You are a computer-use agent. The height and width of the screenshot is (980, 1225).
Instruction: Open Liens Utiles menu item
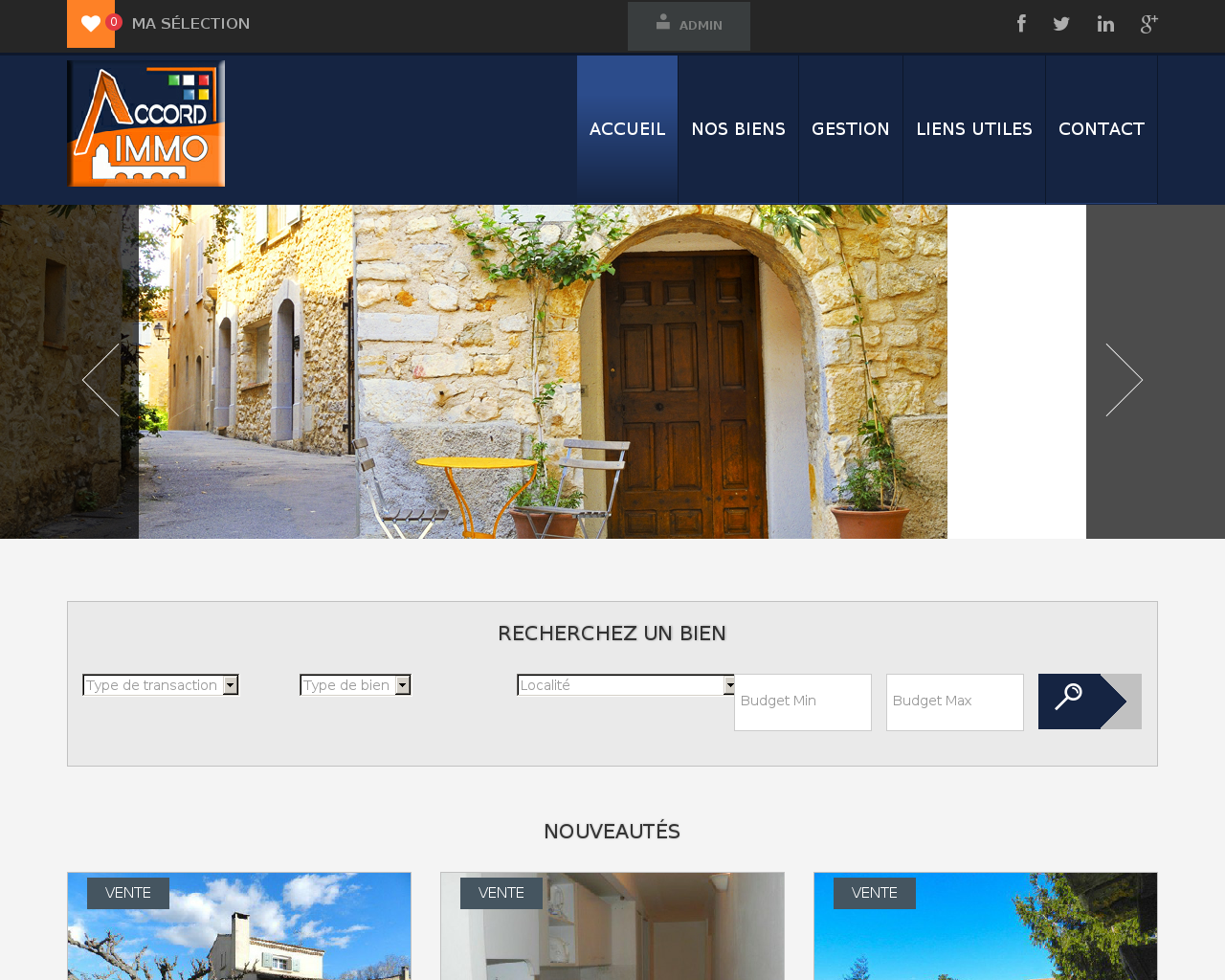(974, 129)
